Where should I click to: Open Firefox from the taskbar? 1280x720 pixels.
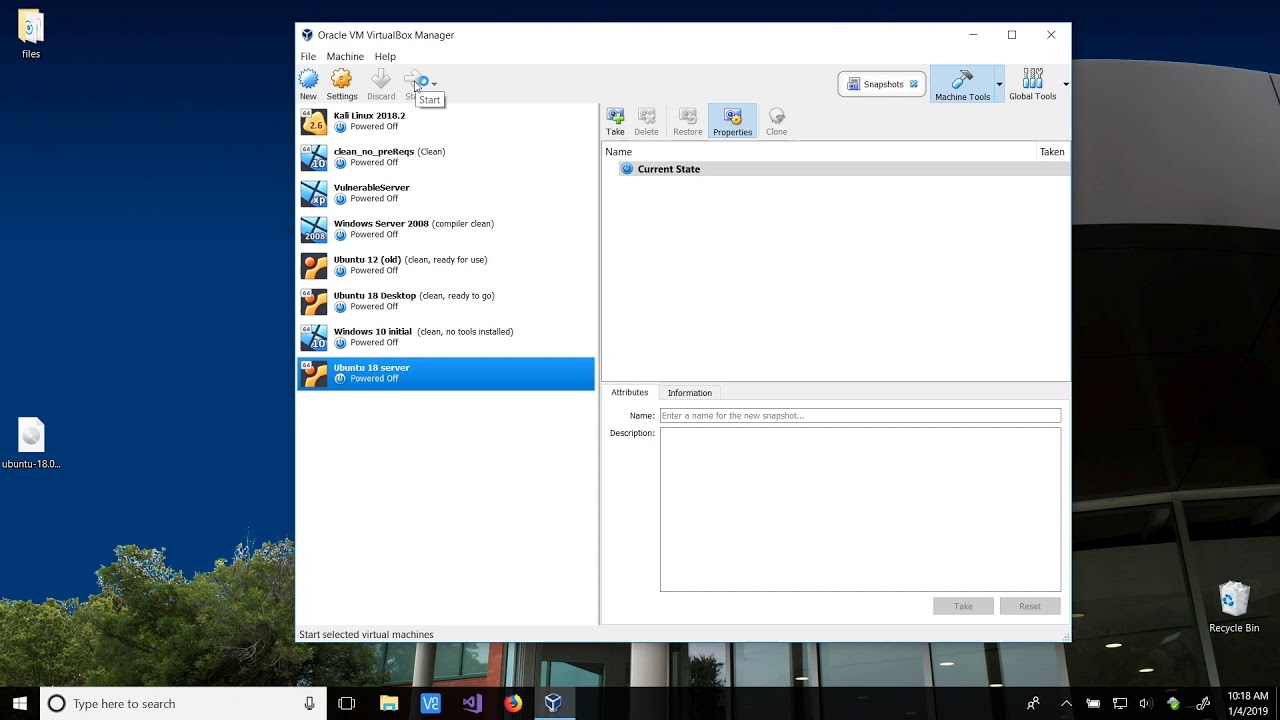click(x=513, y=703)
